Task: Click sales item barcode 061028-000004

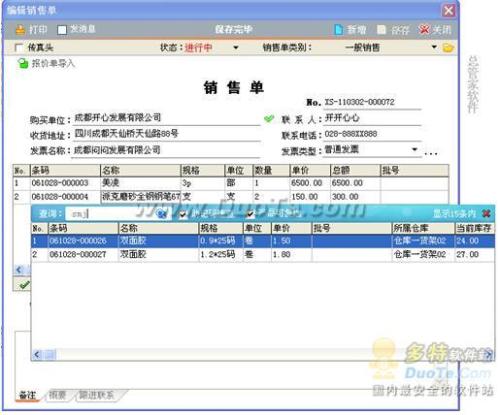Action: pyautogui.click(x=60, y=197)
